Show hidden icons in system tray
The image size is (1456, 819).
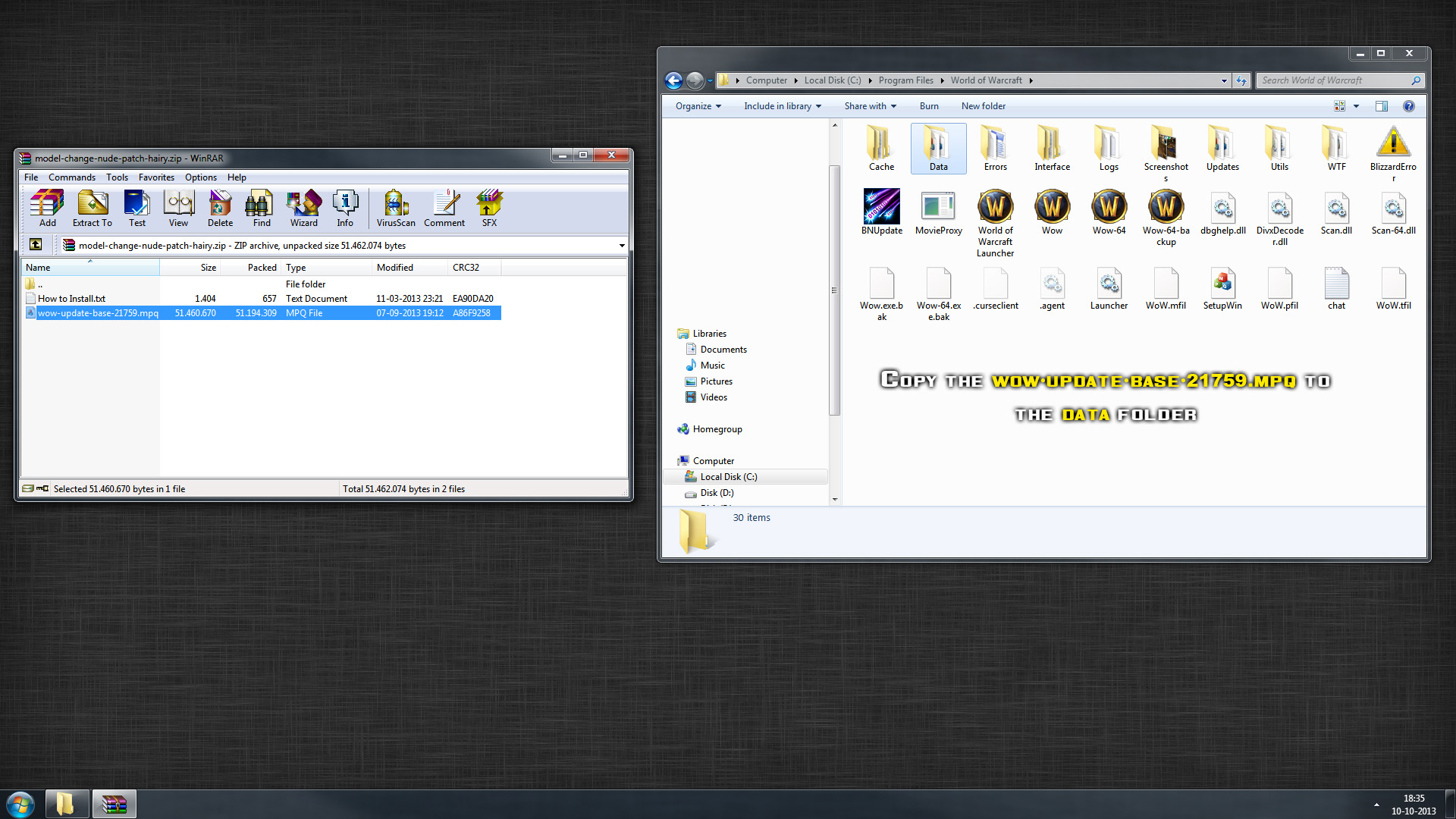pos(1376,805)
